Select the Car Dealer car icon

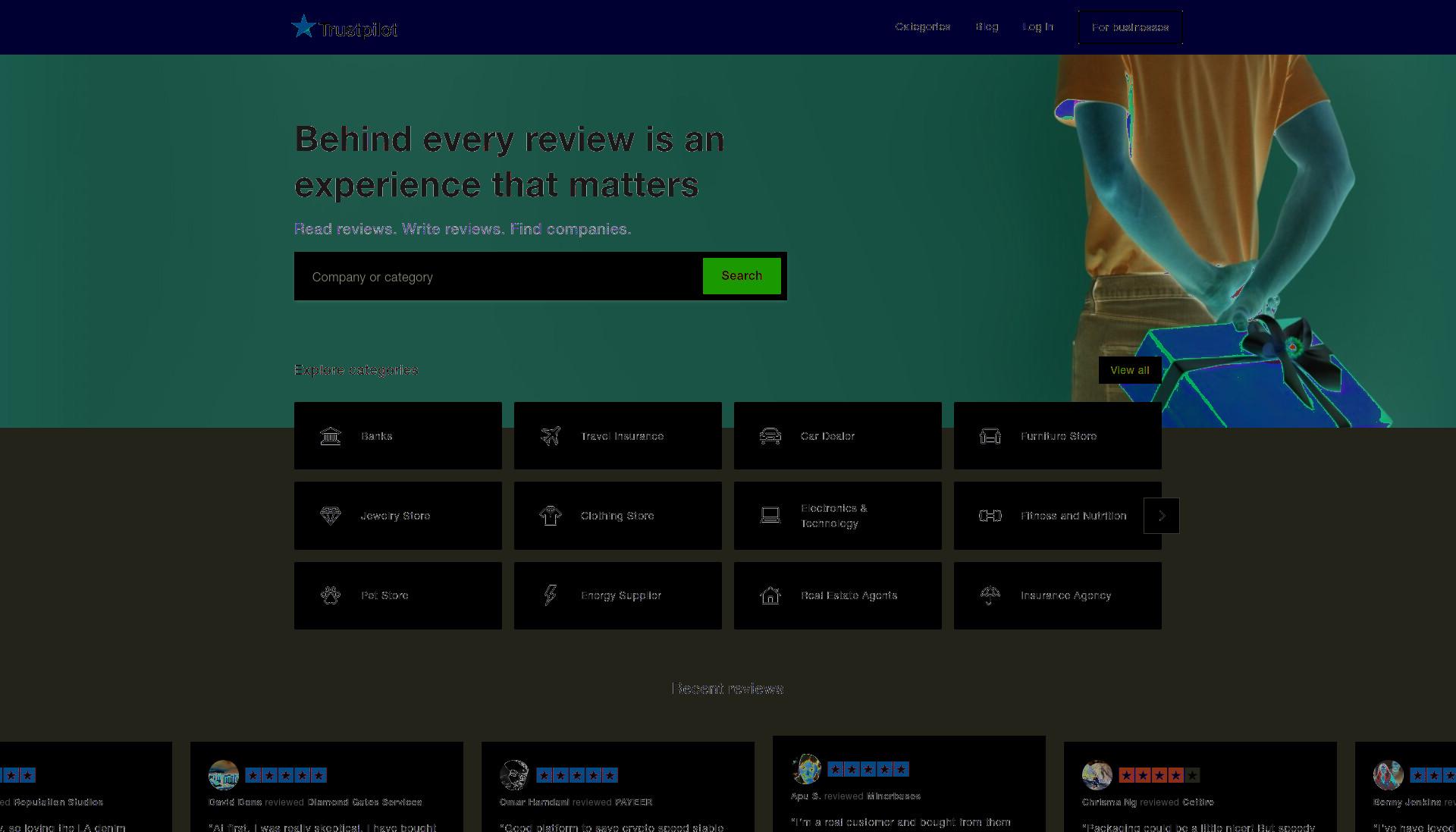pyautogui.click(x=770, y=436)
